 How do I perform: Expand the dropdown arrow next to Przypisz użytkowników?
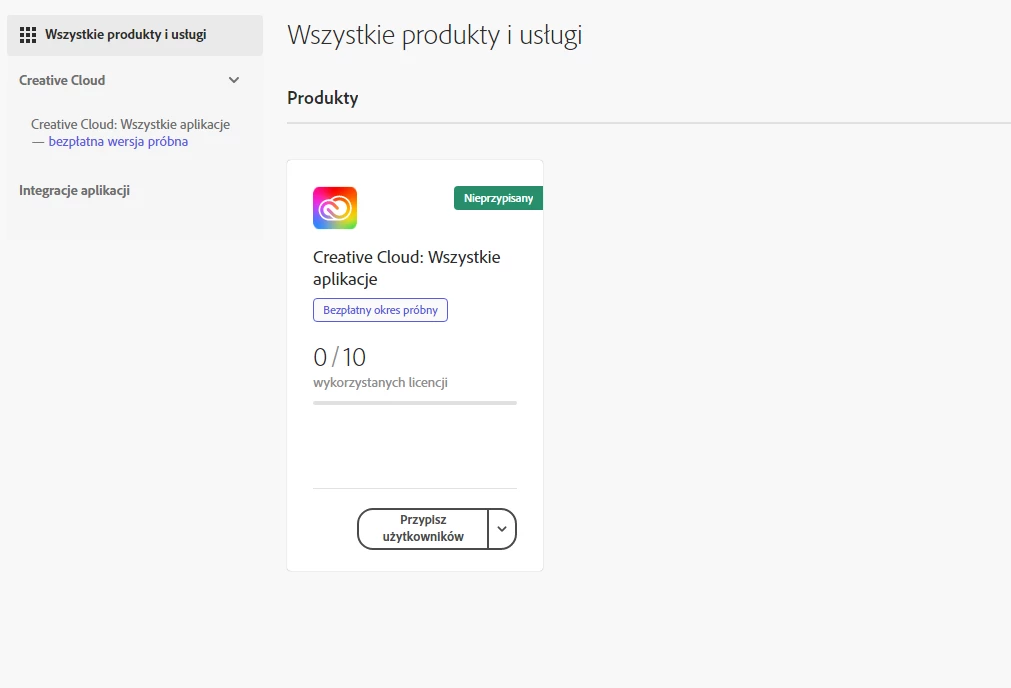(x=502, y=529)
